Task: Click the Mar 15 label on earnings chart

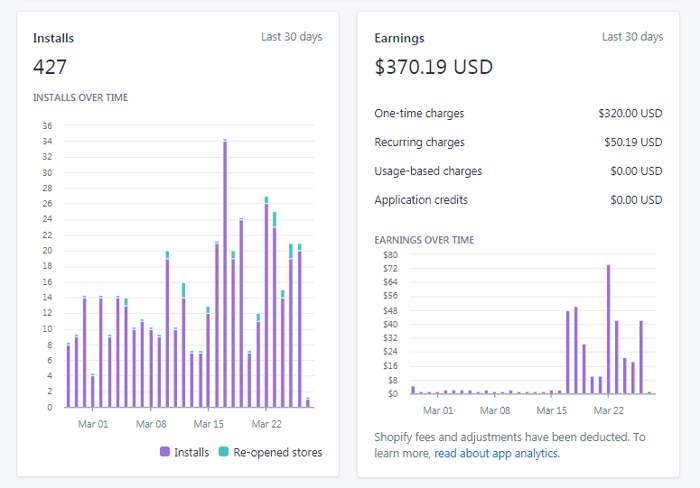Action: (x=552, y=411)
